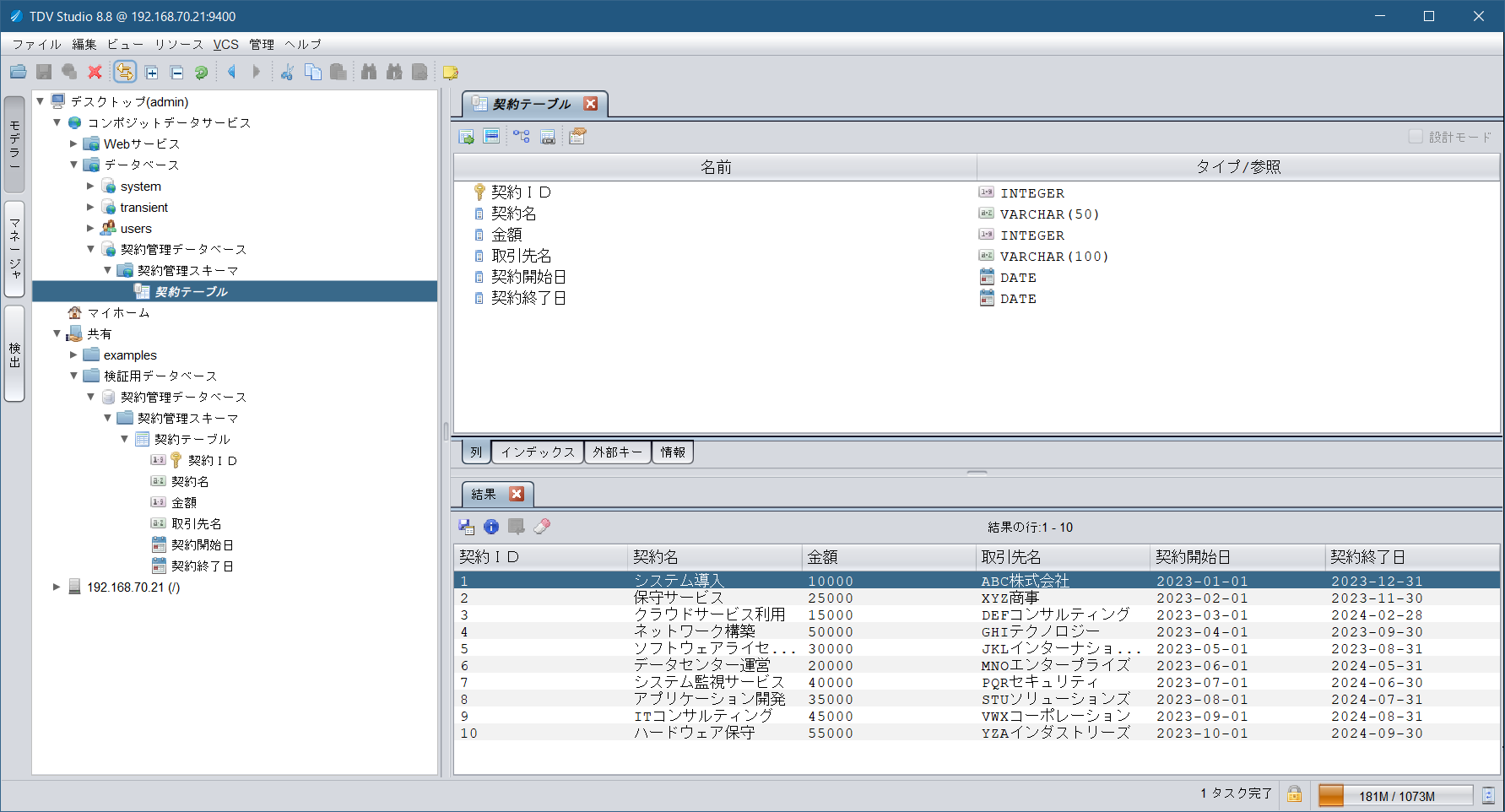The height and width of the screenshot is (812, 1505).
Task: Click the table link icon in editor toolbar
Action: tap(548, 137)
